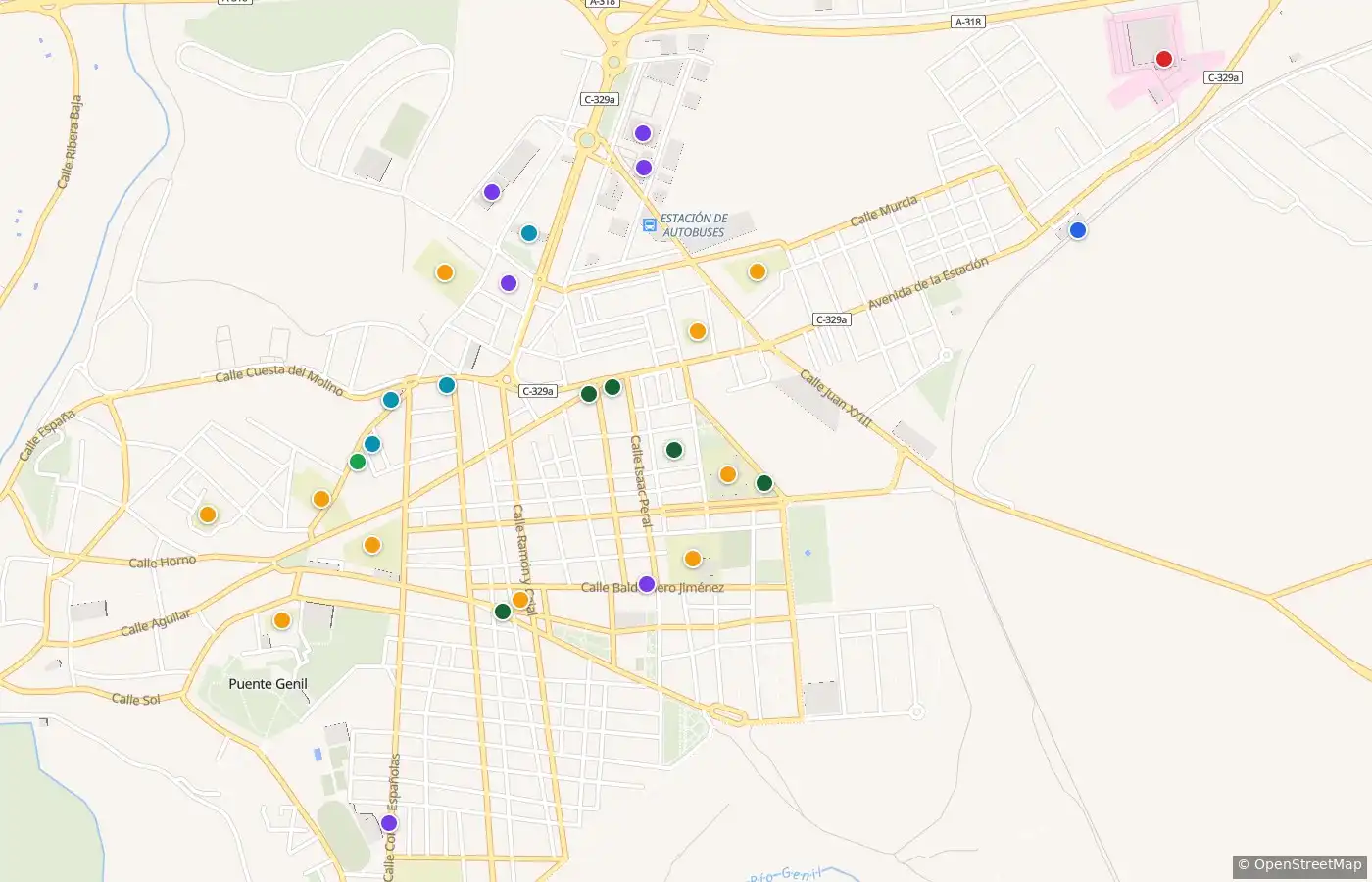Screen dimensions: 1372x882
Task: Select the Calle España street label
Action: (x=47, y=435)
